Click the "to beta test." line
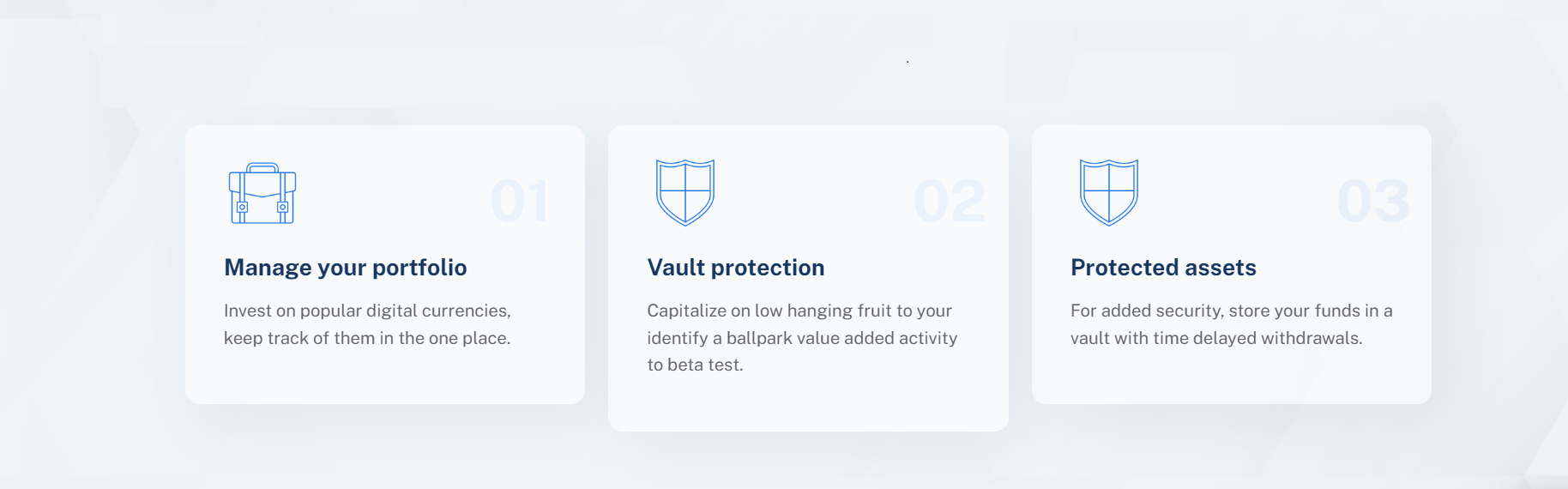The height and width of the screenshot is (489, 1568). coord(695,365)
